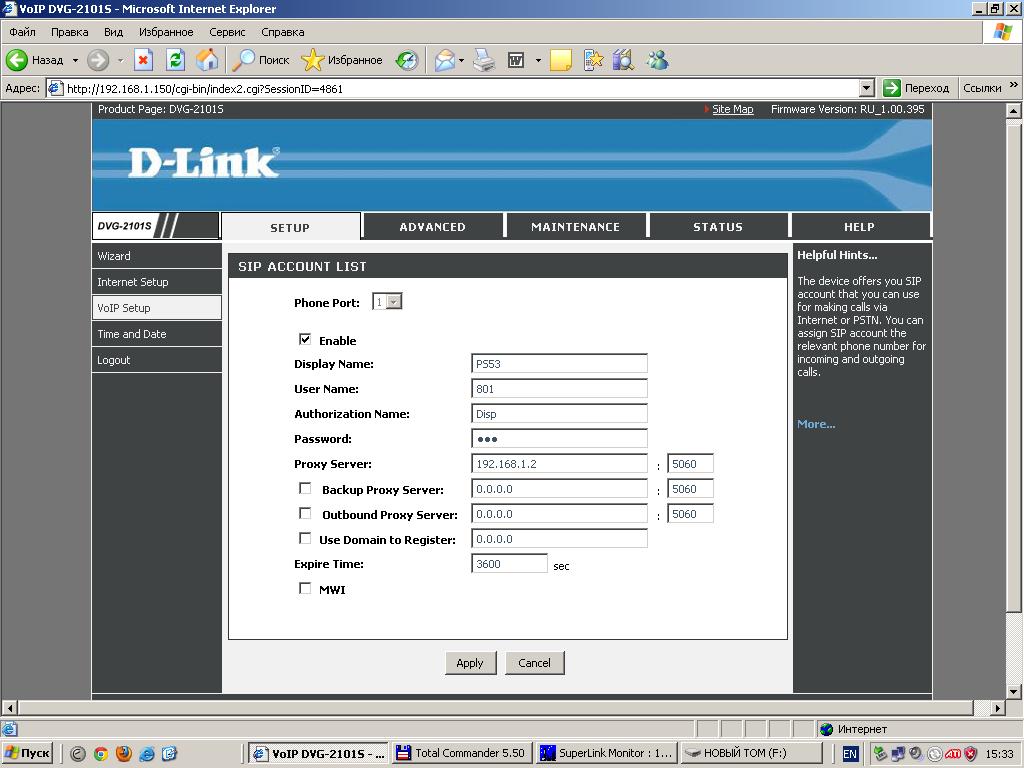Click the Apply button
Image resolution: width=1024 pixels, height=768 pixels.
click(470, 662)
